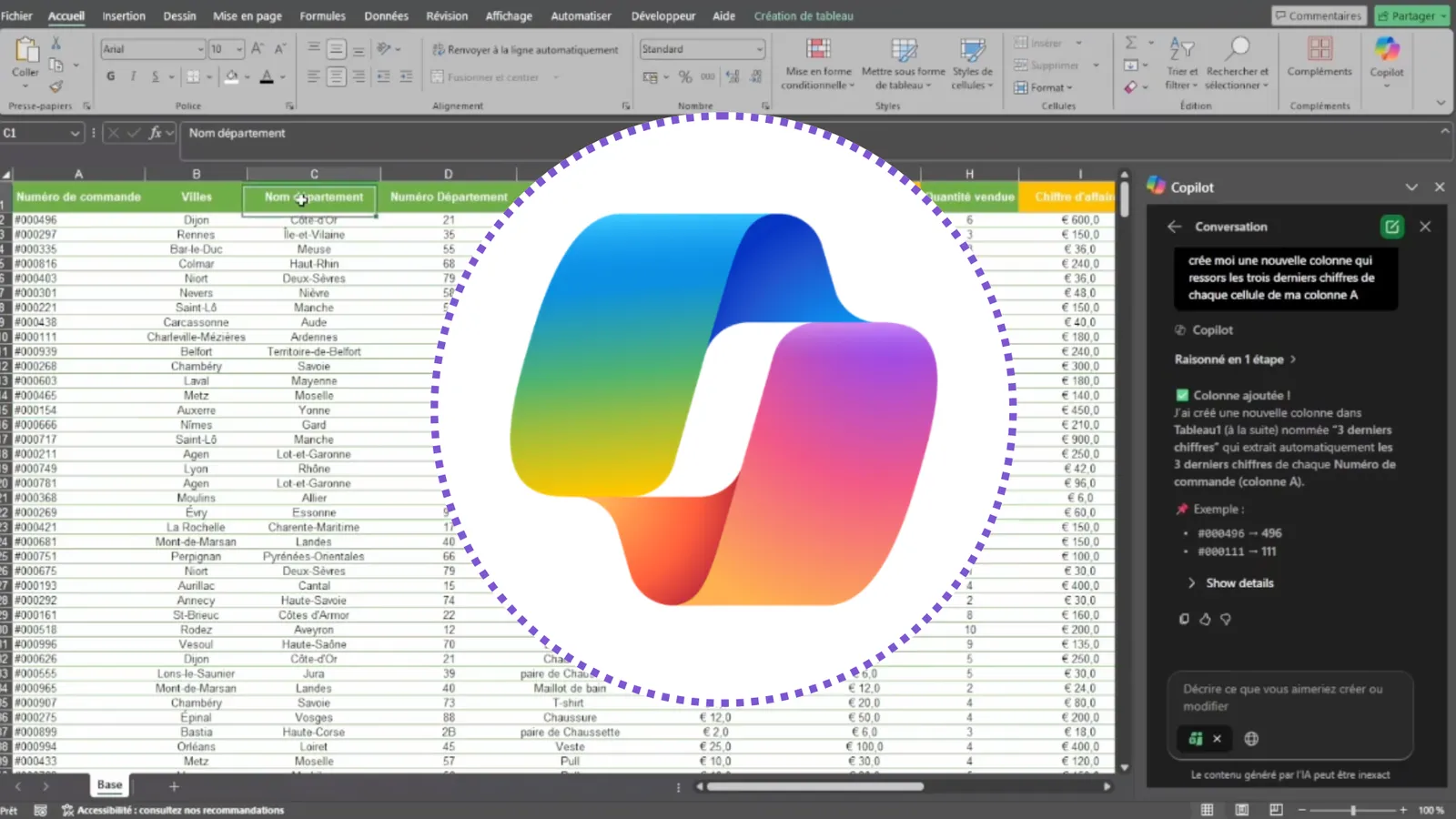The height and width of the screenshot is (819, 1456).
Task: Give thumbs up to the response
Action: click(x=1205, y=619)
